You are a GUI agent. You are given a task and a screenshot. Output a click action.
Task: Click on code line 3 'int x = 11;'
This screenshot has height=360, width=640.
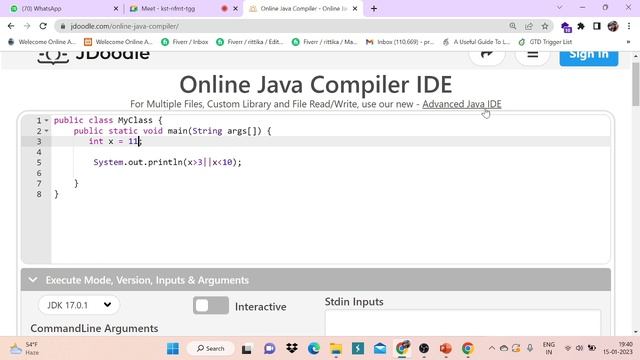[x=115, y=141]
